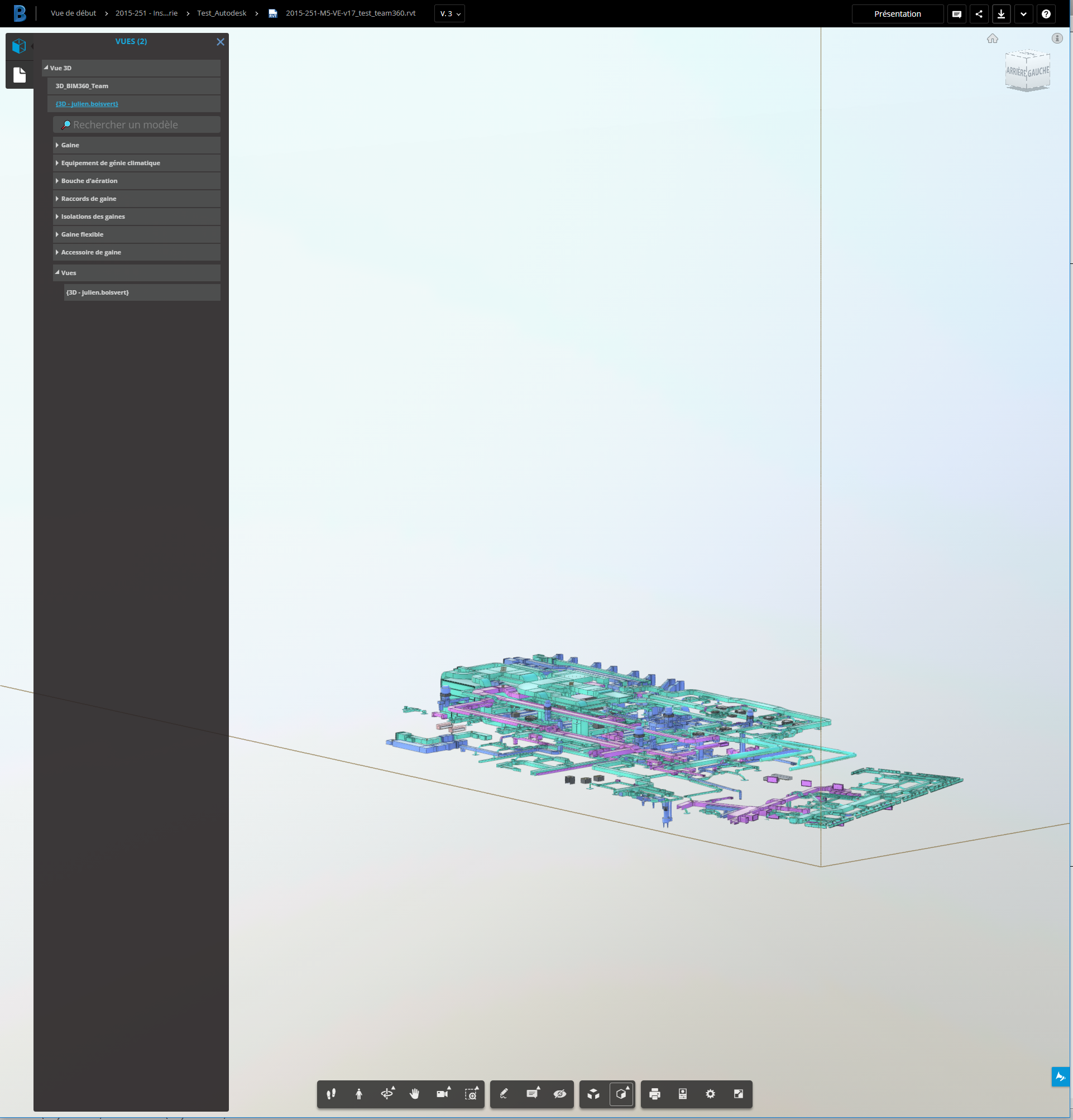Choose the pan hand tool
Image resolution: width=1073 pixels, height=1120 pixels.
tap(414, 1094)
